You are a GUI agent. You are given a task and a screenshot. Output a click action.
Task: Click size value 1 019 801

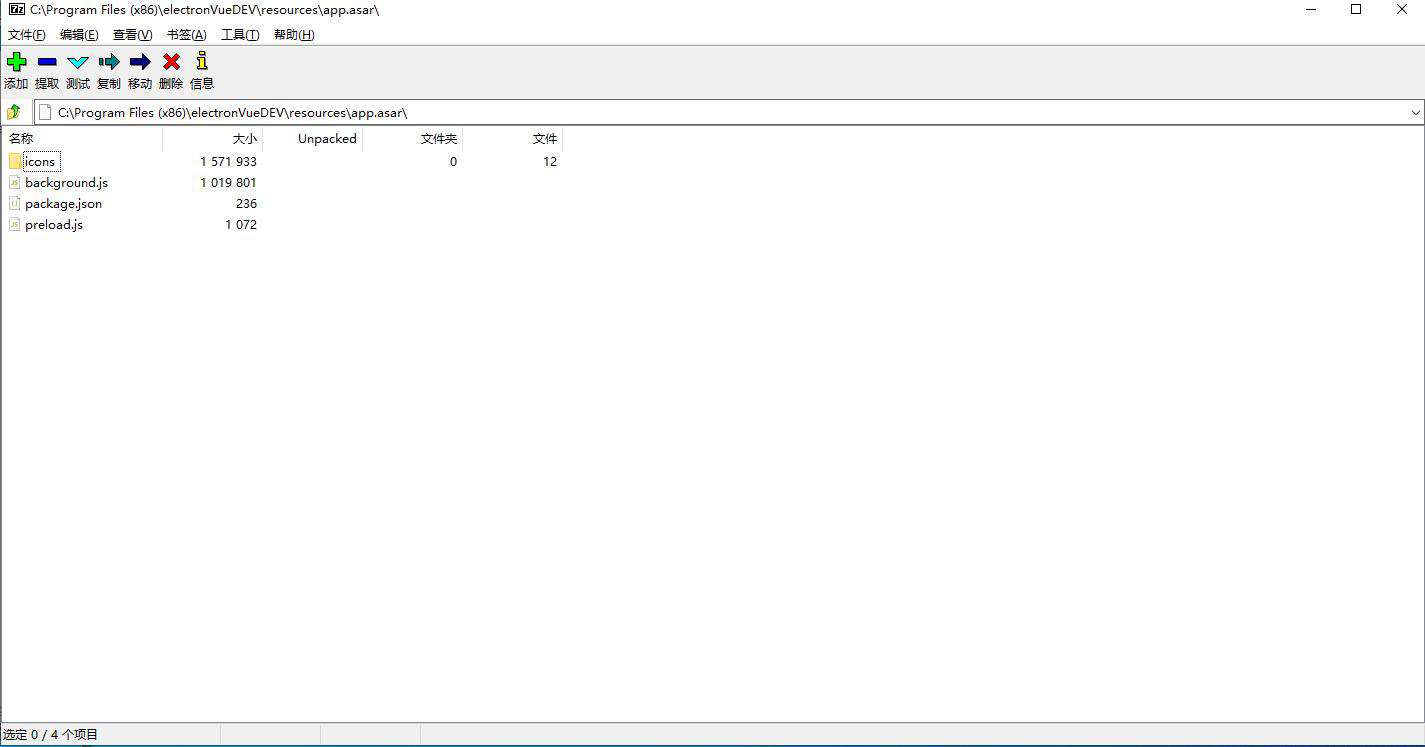click(x=228, y=183)
